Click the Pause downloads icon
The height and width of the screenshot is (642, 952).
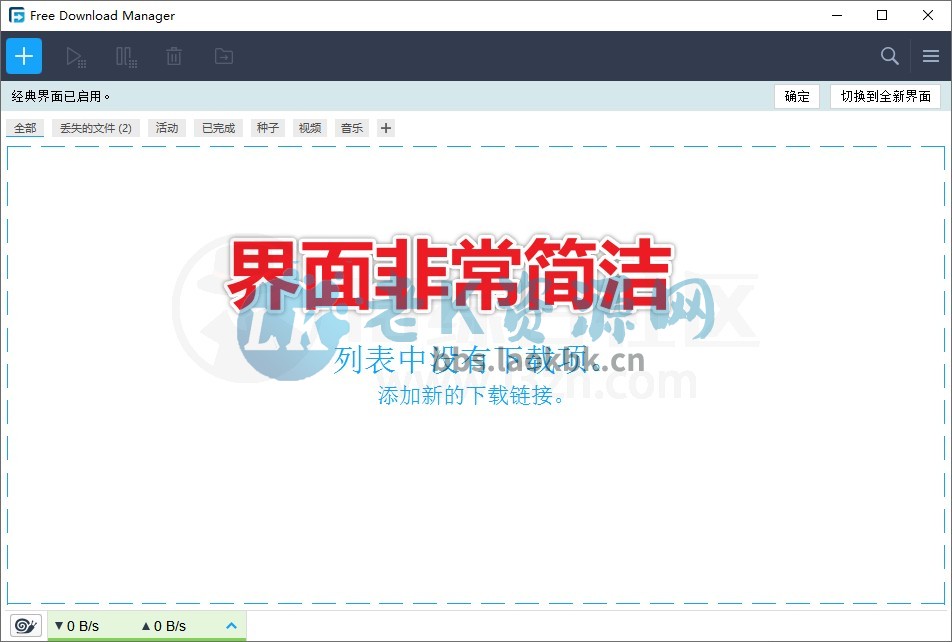pyautogui.click(x=126, y=56)
